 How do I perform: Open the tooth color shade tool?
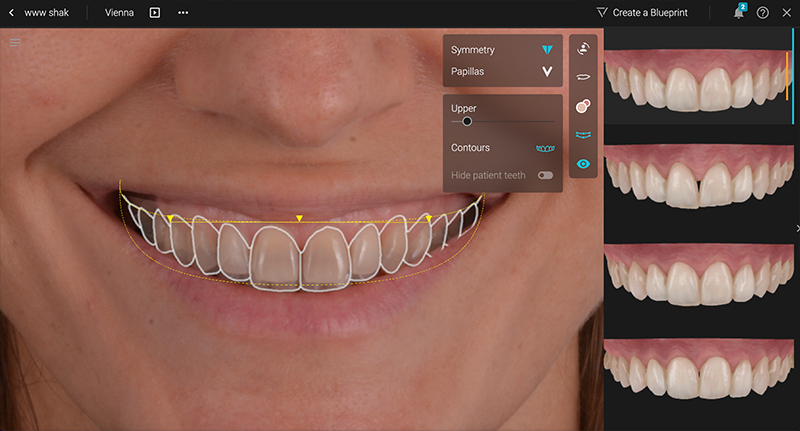click(x=583, y=106)
